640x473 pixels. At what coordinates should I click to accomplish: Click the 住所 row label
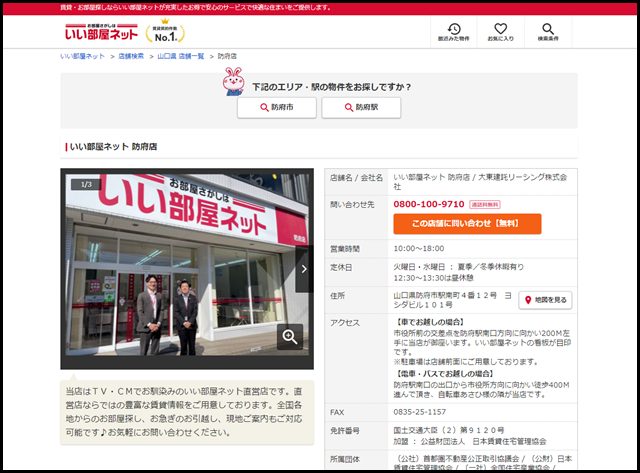click(337, 295)
